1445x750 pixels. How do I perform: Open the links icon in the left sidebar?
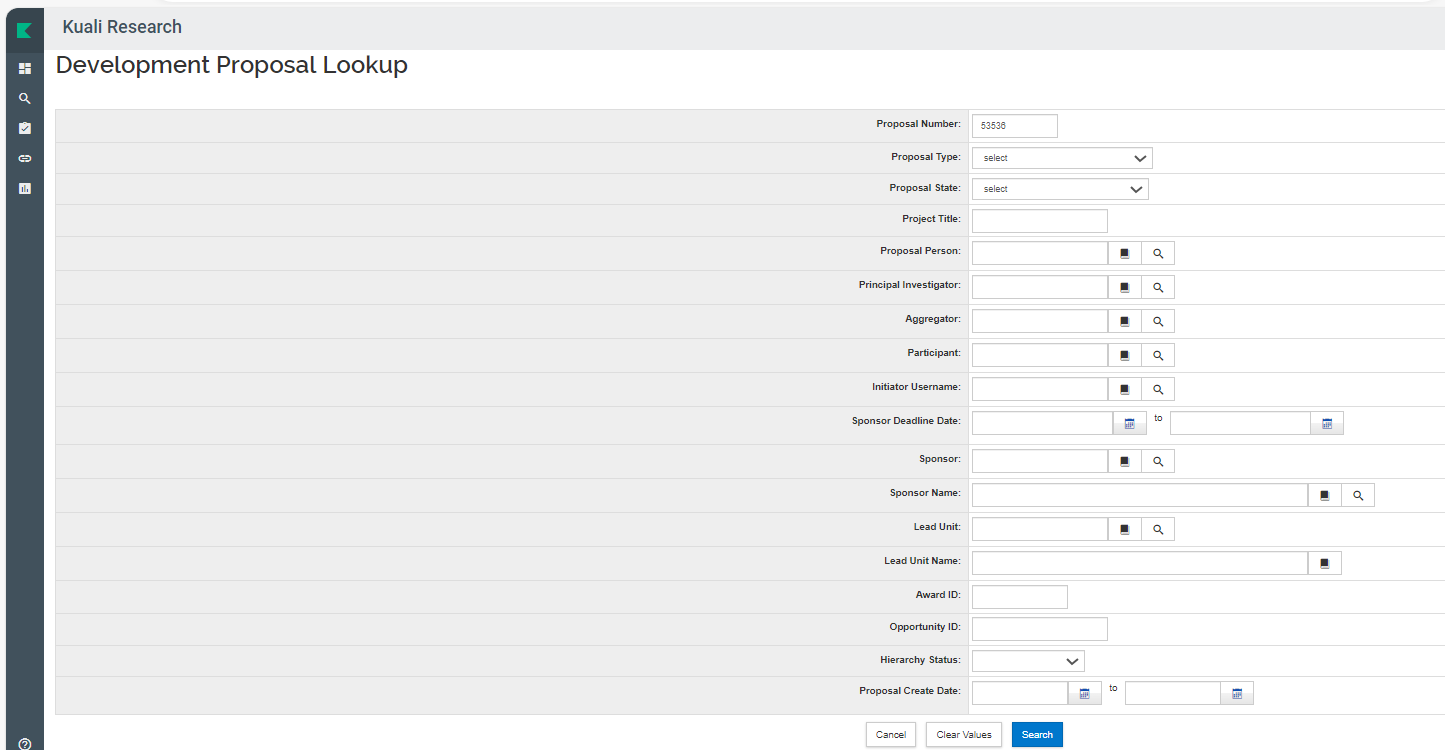[x=25, y=158]
